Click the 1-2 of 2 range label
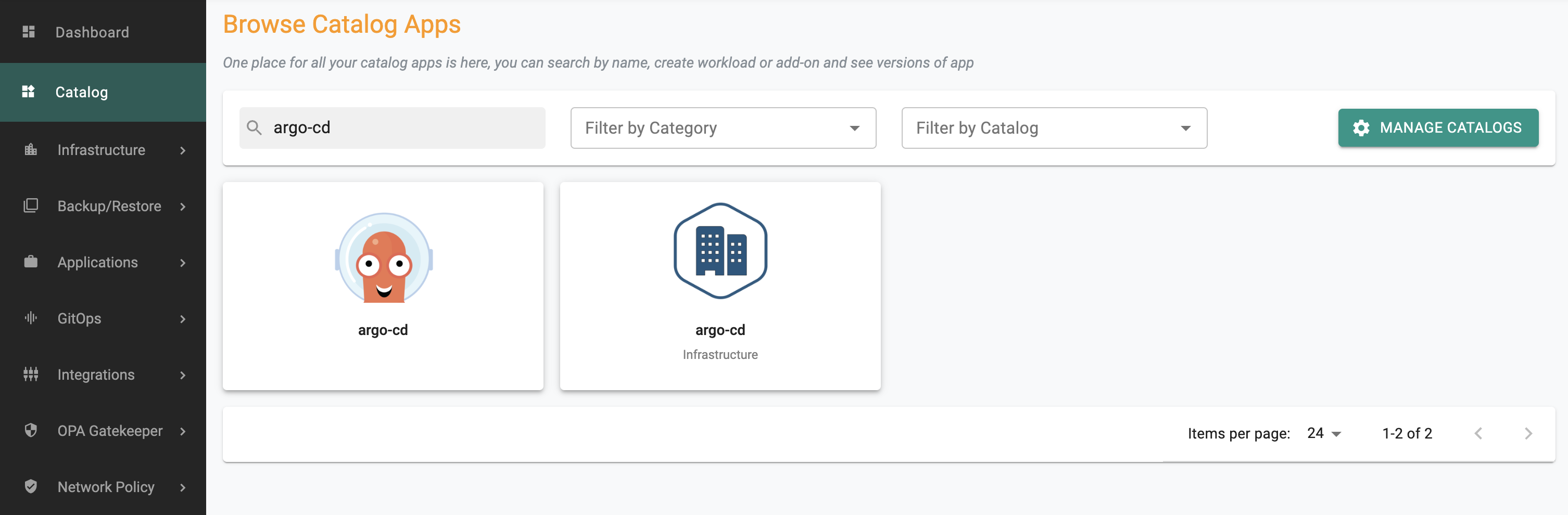 pos(1407,433)
